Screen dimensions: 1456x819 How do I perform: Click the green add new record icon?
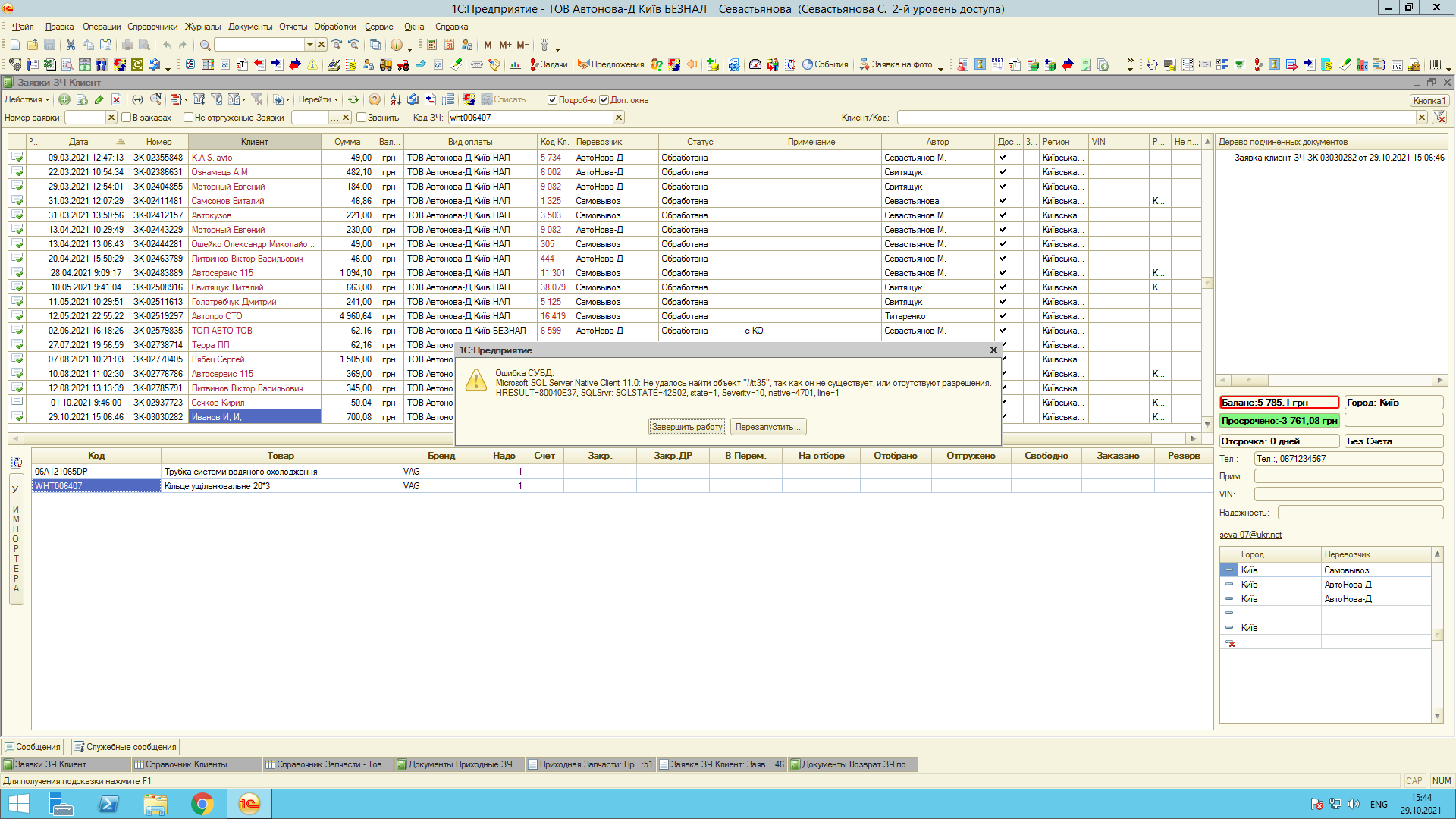point(64,100)
